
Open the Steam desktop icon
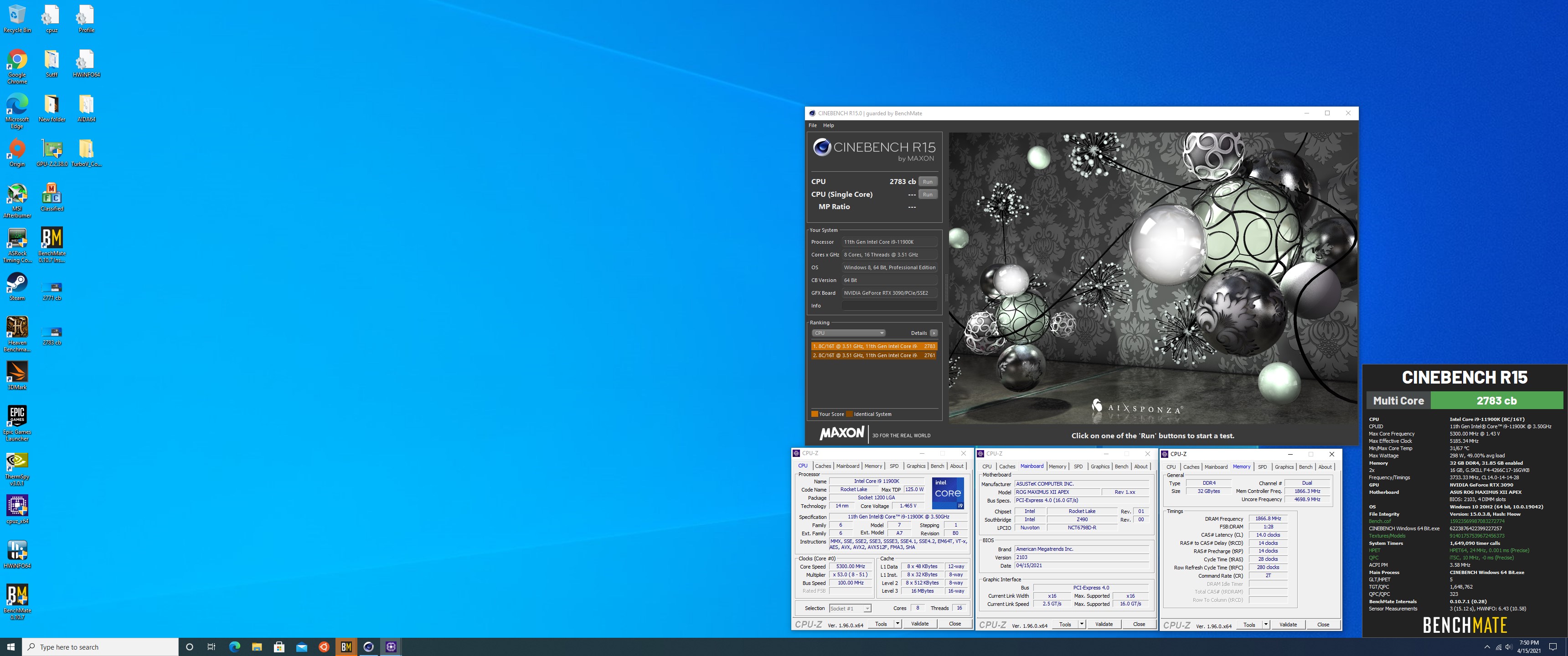[x=17, y=287]
